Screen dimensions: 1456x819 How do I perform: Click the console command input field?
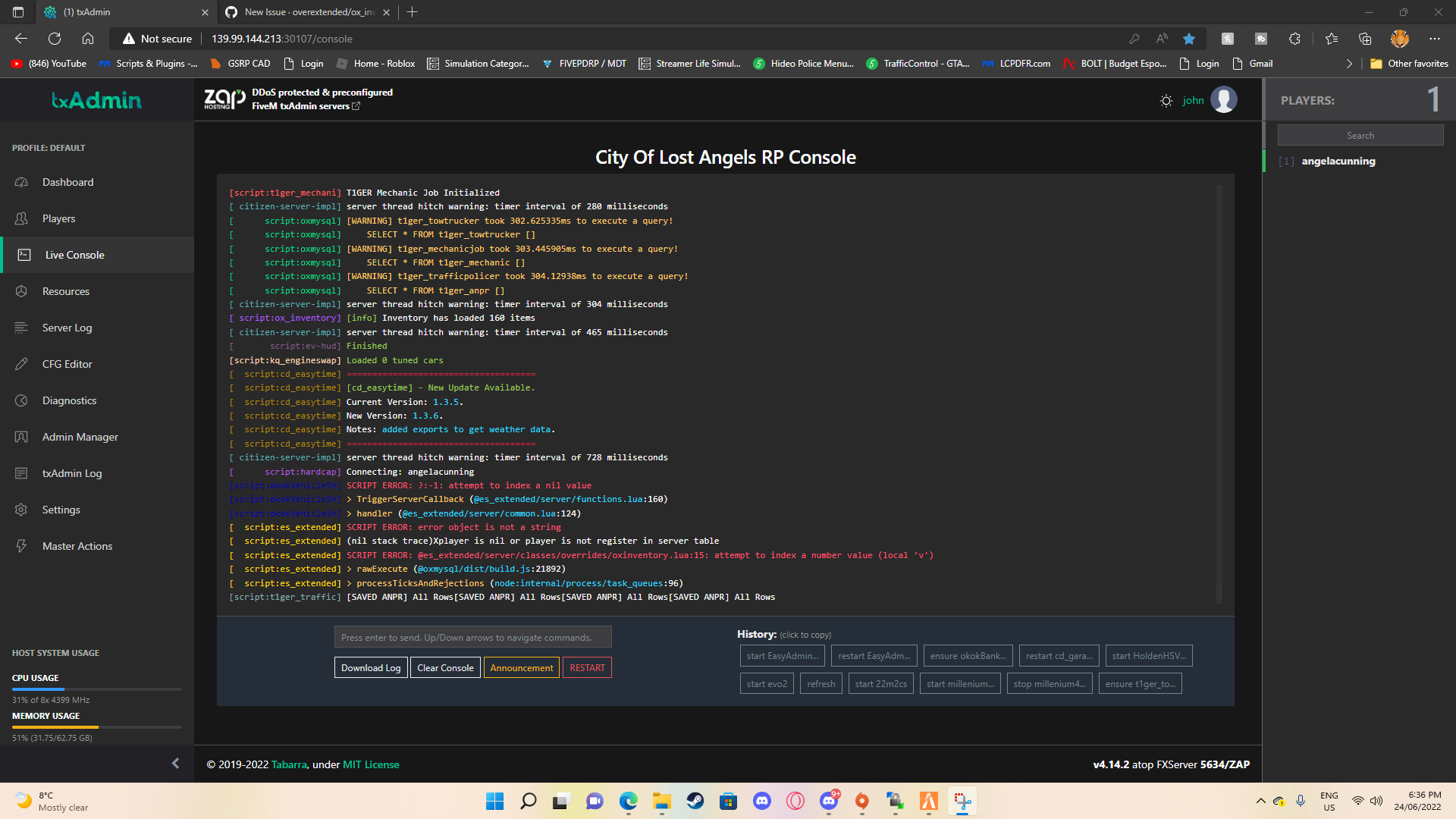pyautogui.click(x=472, y=637)
